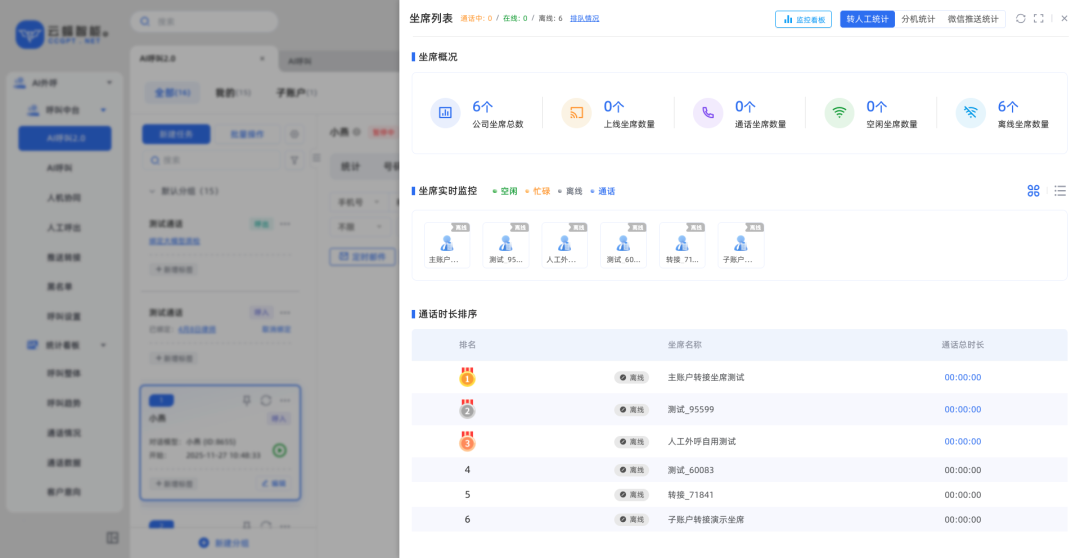Screen dimensions: 1080x558
Task: Click the 上线坐席数量 cast icon
Action: pos(577,113)
